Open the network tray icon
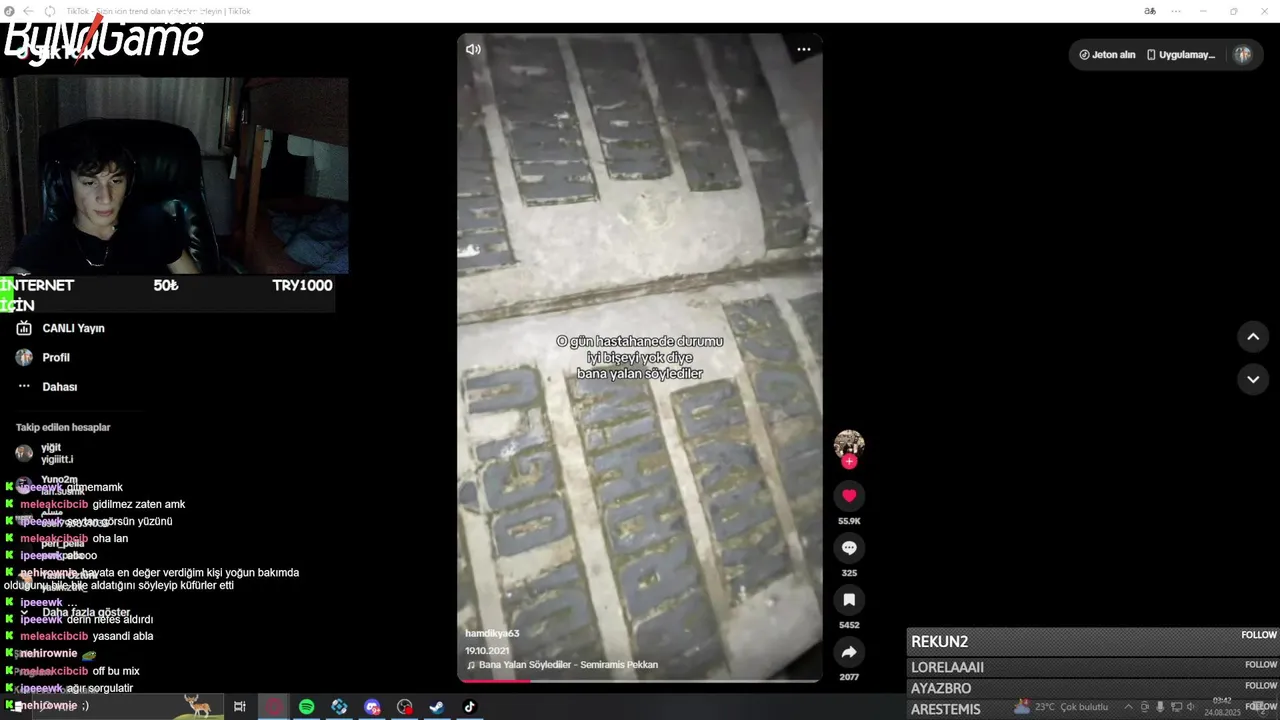 coord(1175,707)
